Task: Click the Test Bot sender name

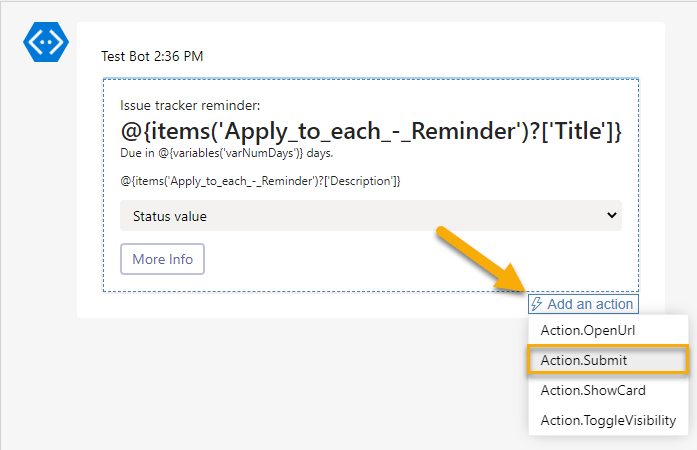Action: click(x=125, y=57)
